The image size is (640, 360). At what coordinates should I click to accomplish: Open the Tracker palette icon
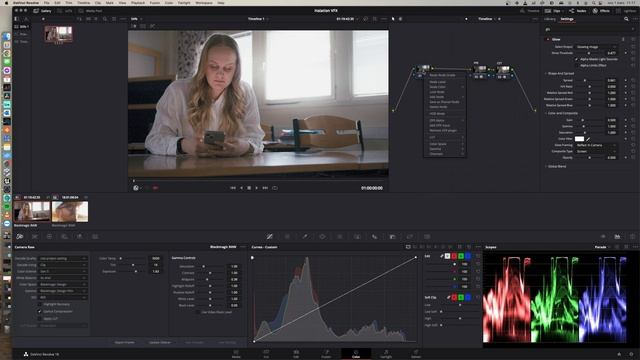(x=340, y=236)
